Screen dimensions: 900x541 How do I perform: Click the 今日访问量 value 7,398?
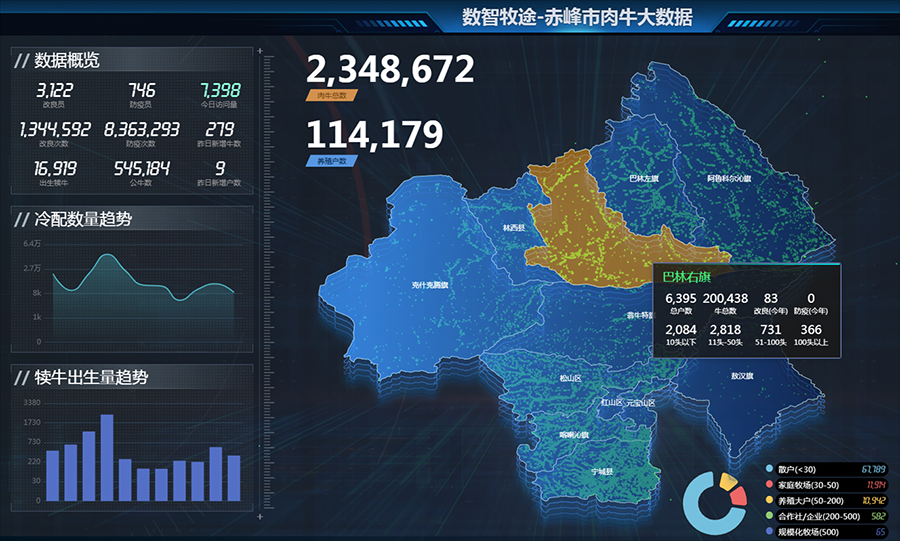click(219, 90)
